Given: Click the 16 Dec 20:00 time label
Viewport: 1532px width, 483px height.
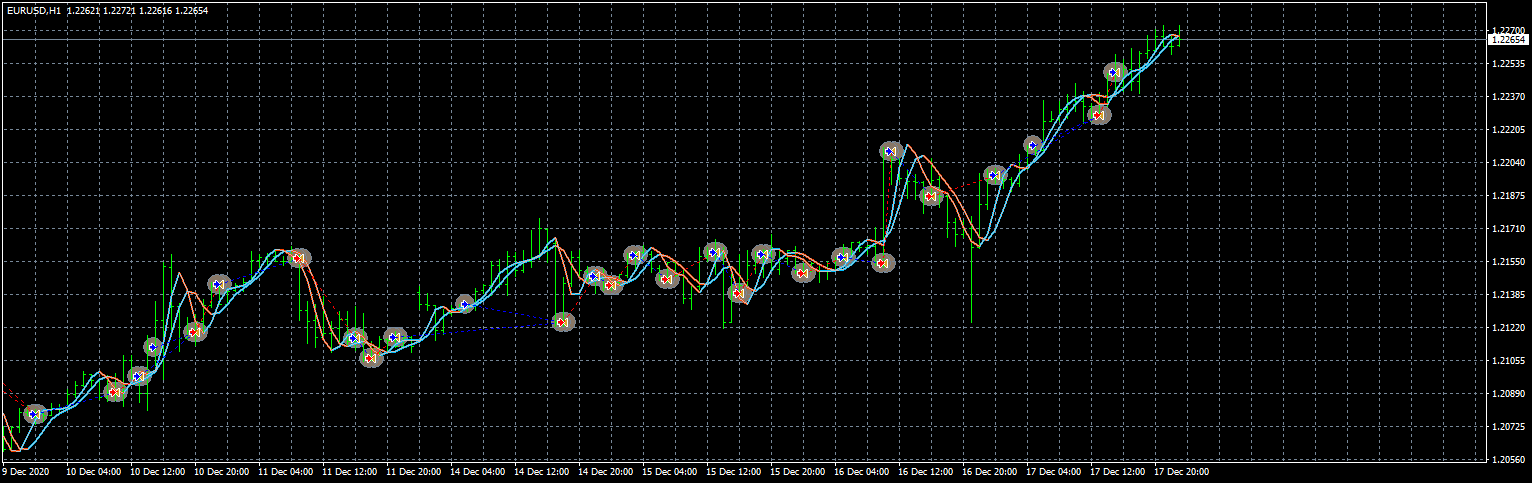Looking at the screenshot, I should pyautogui.click(x=990, y=470).
